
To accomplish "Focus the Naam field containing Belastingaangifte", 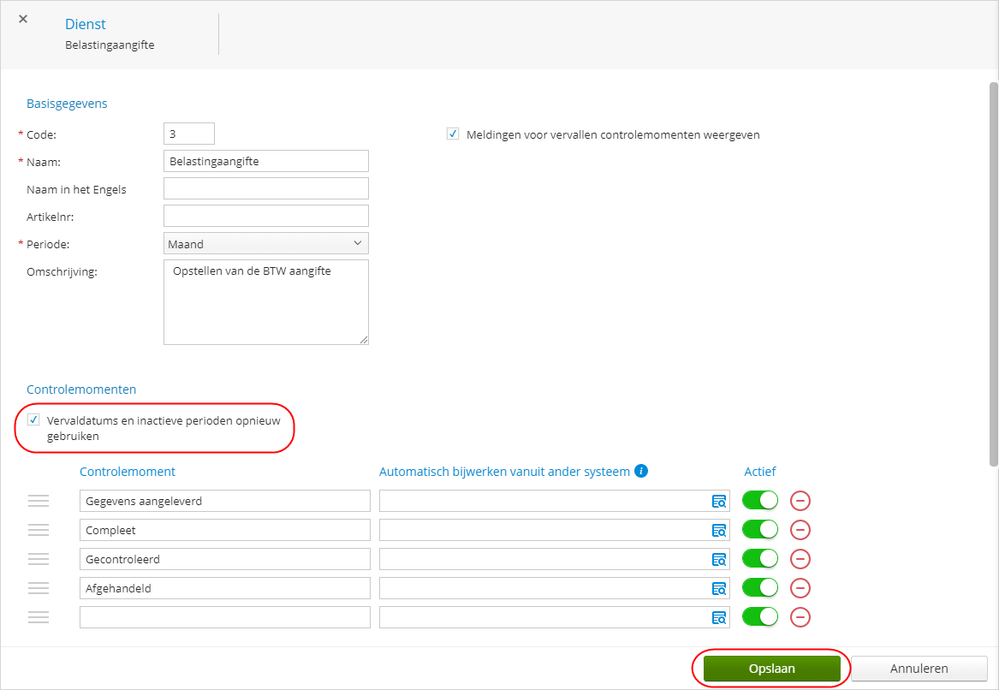I will [x=266, y=161].
